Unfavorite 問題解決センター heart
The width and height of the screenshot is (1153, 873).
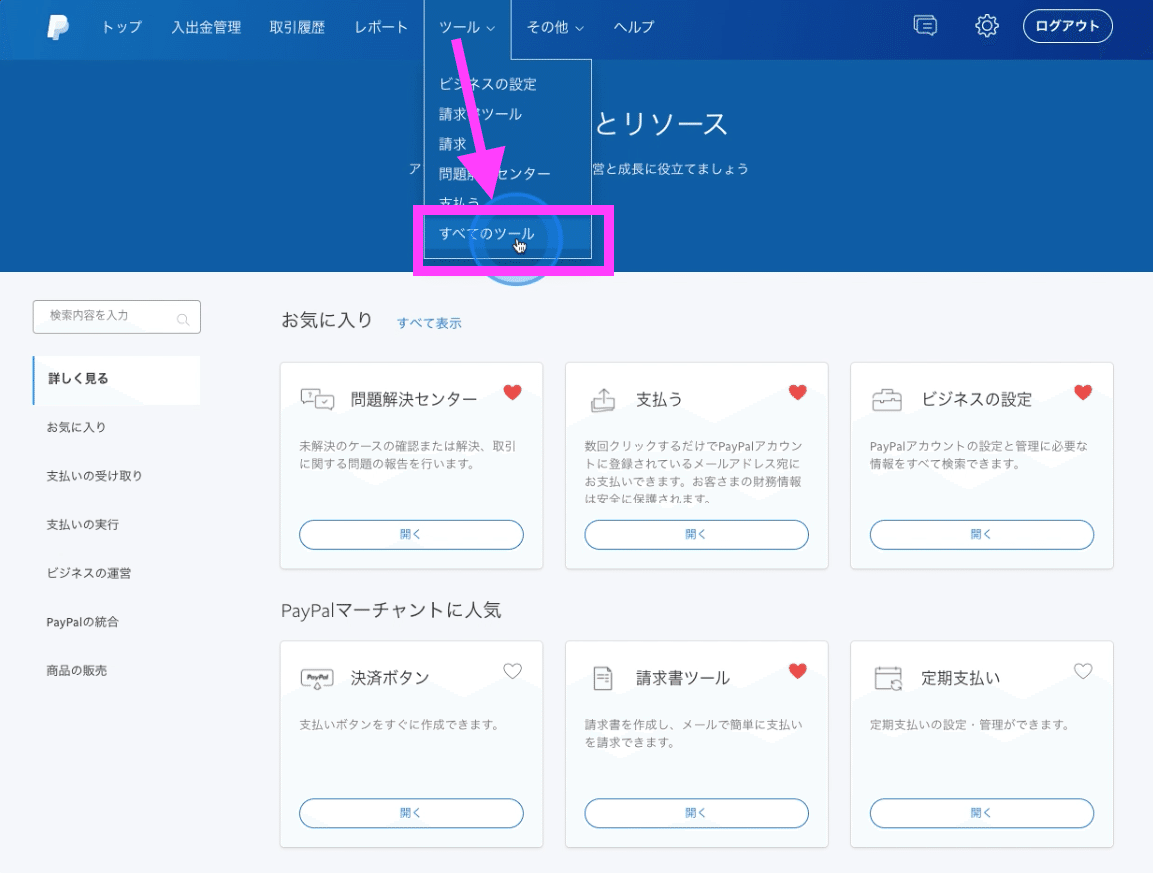click(x=513, y=393)
